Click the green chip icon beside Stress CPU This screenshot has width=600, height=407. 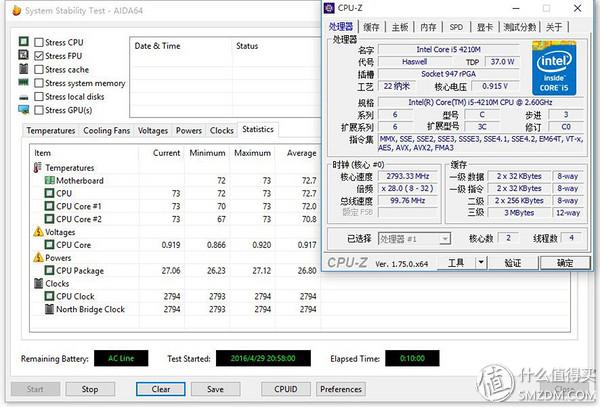tap(24, 41)
